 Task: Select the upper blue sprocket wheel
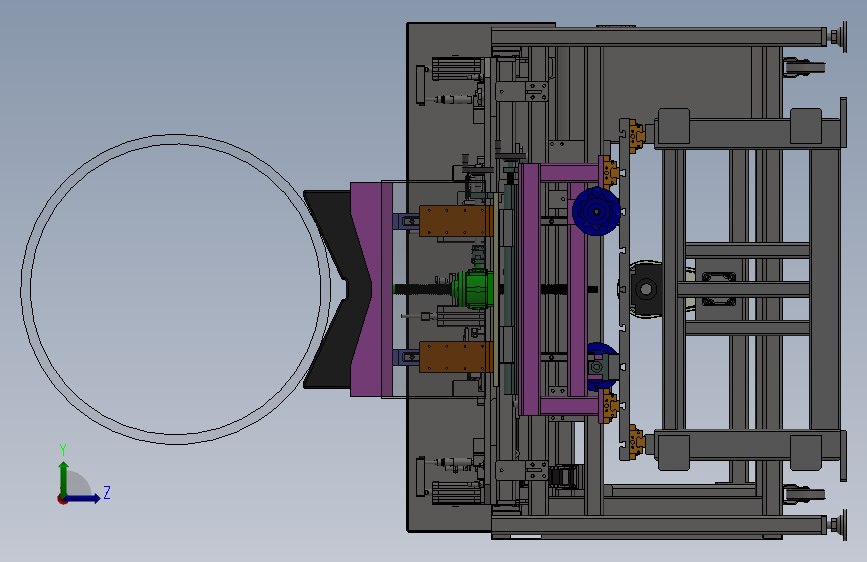click(596, 211)
